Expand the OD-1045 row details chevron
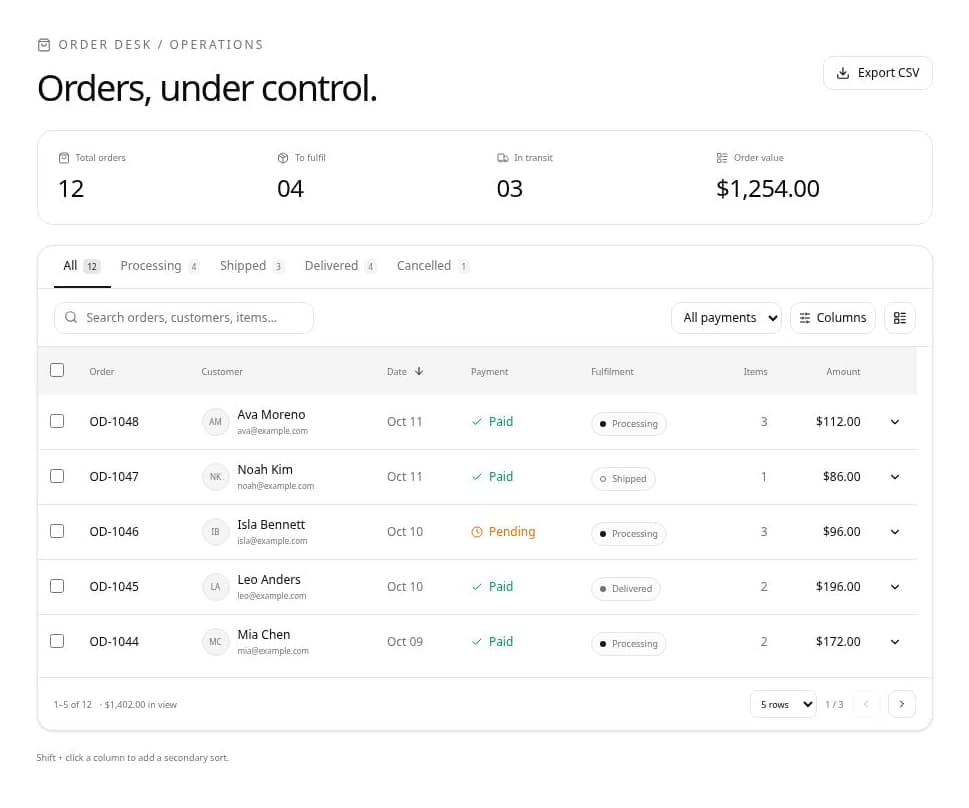The height and width of the screenshot is (808, 969). (895, 587)
